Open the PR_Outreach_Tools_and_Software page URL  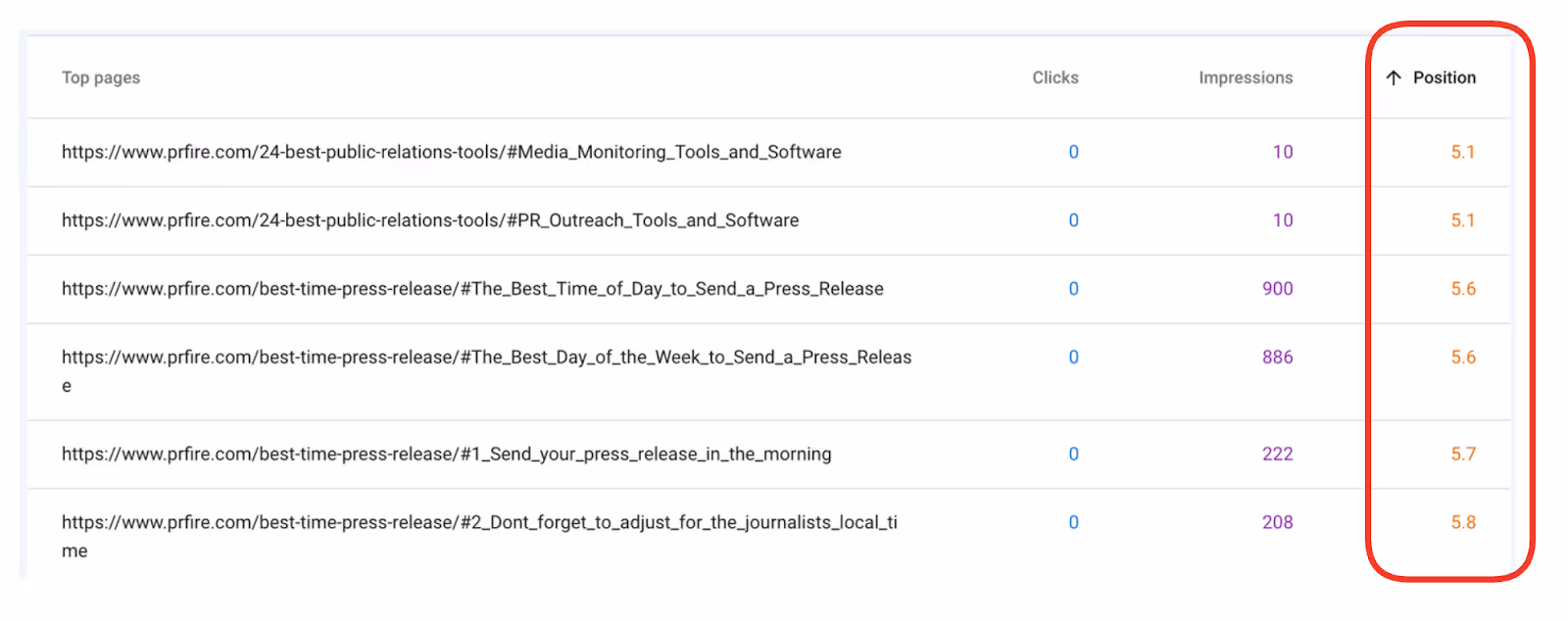coord(430,220)
